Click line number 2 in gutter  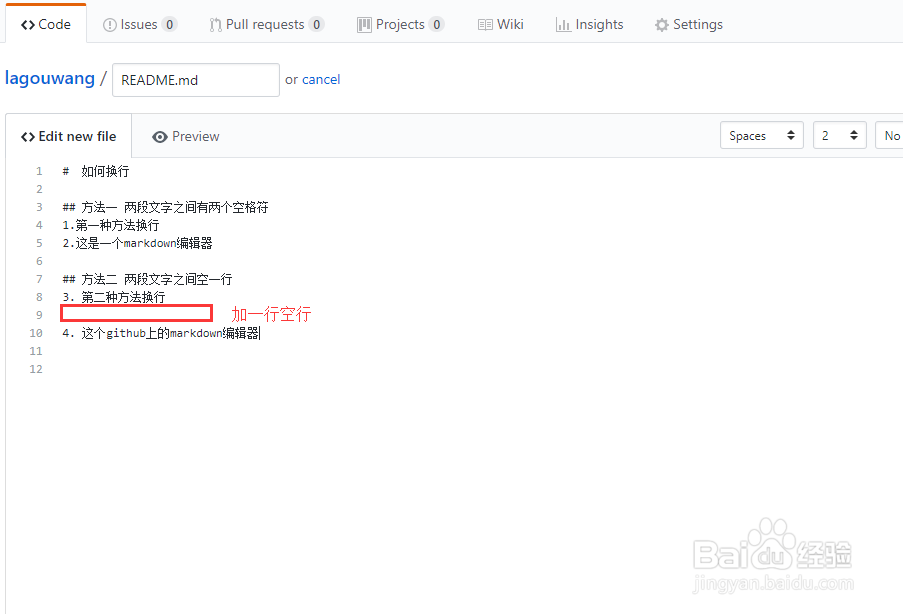tap(39, 189)
